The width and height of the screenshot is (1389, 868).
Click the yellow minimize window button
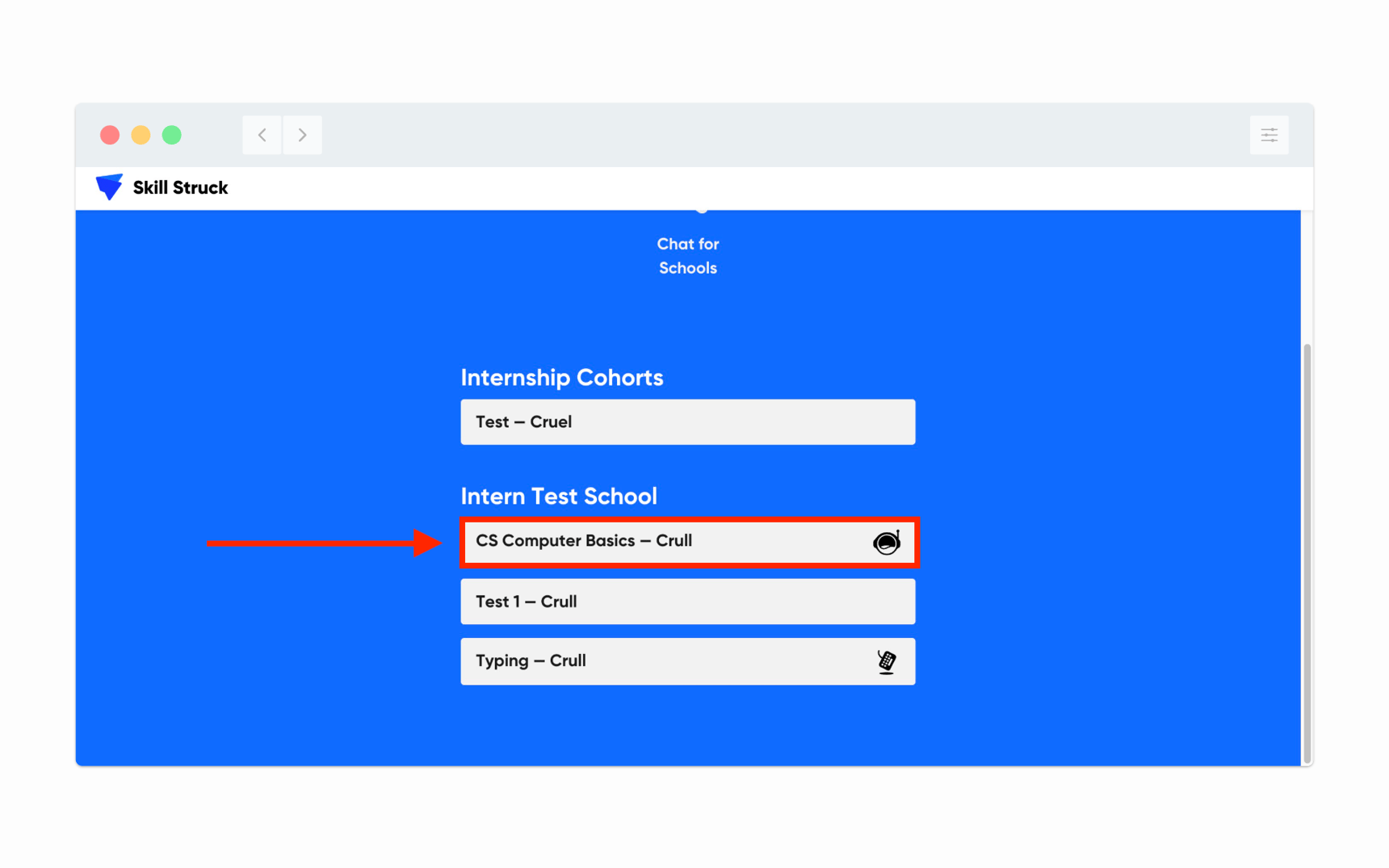click(x=141, y=135)
